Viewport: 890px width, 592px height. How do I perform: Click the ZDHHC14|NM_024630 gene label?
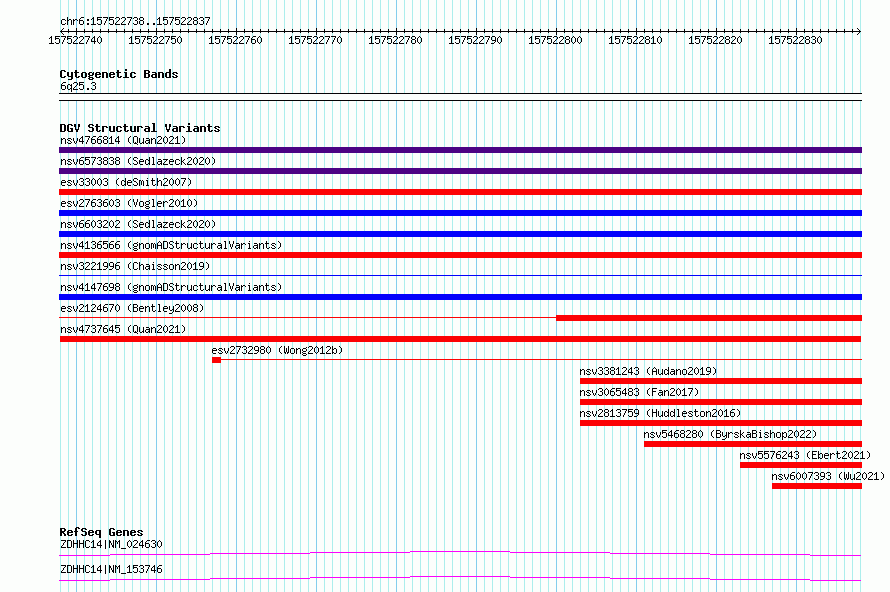[111, 544]
